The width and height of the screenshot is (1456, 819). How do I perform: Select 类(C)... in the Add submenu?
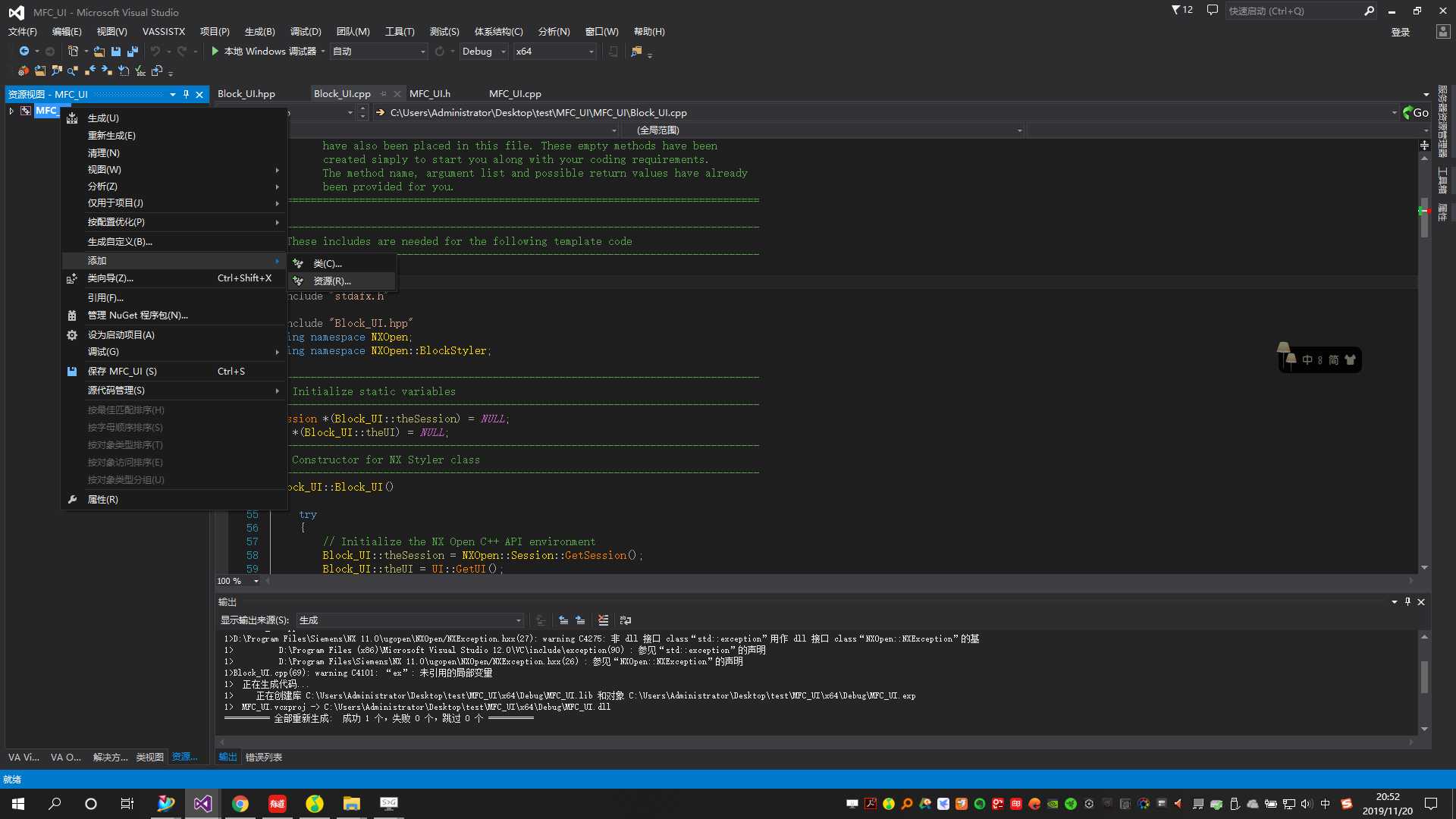coord(342,263)
